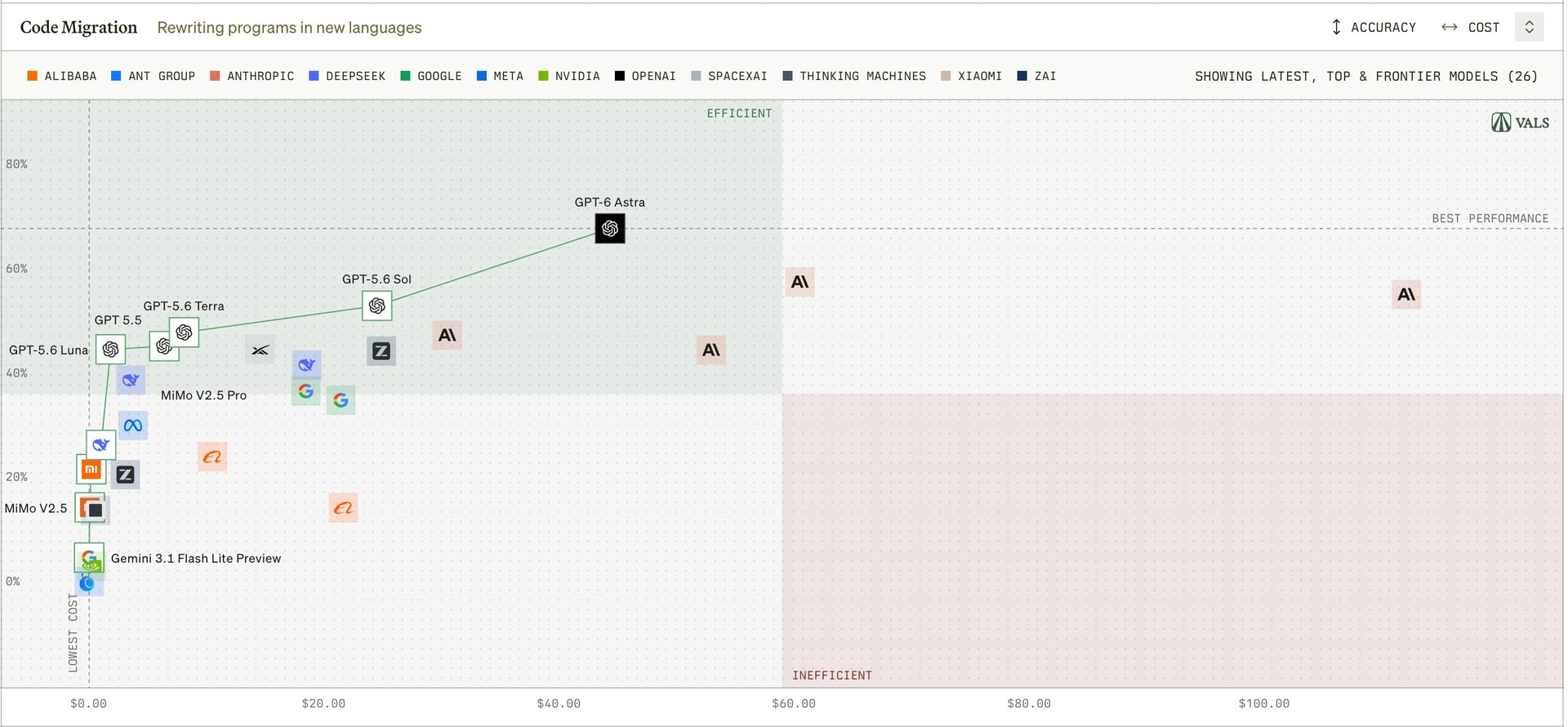Click the Vals logo in chart corner
The height and width of the screenshot is (727, 1568).
click(1521, 123)
